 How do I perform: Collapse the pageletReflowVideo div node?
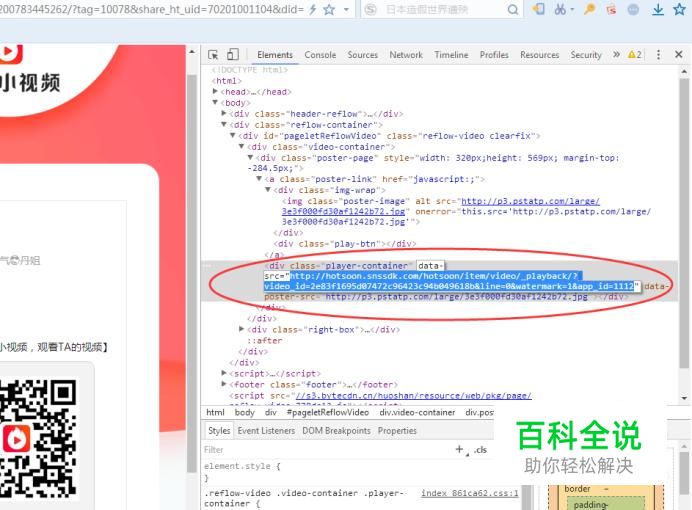click(x=233, y=135)
